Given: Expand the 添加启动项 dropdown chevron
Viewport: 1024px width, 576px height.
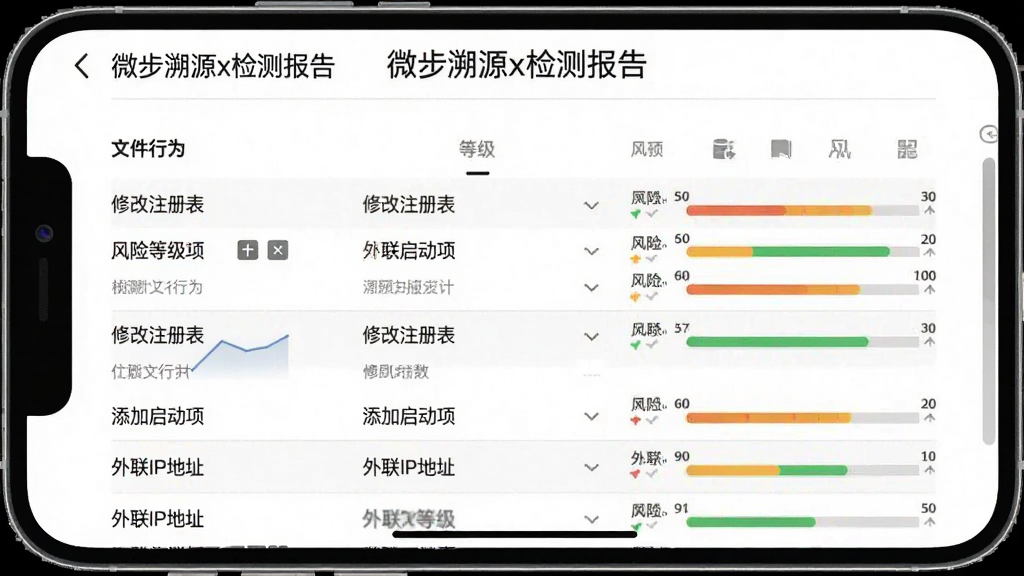Looking at the screenshot, I should tap(591, 417).
